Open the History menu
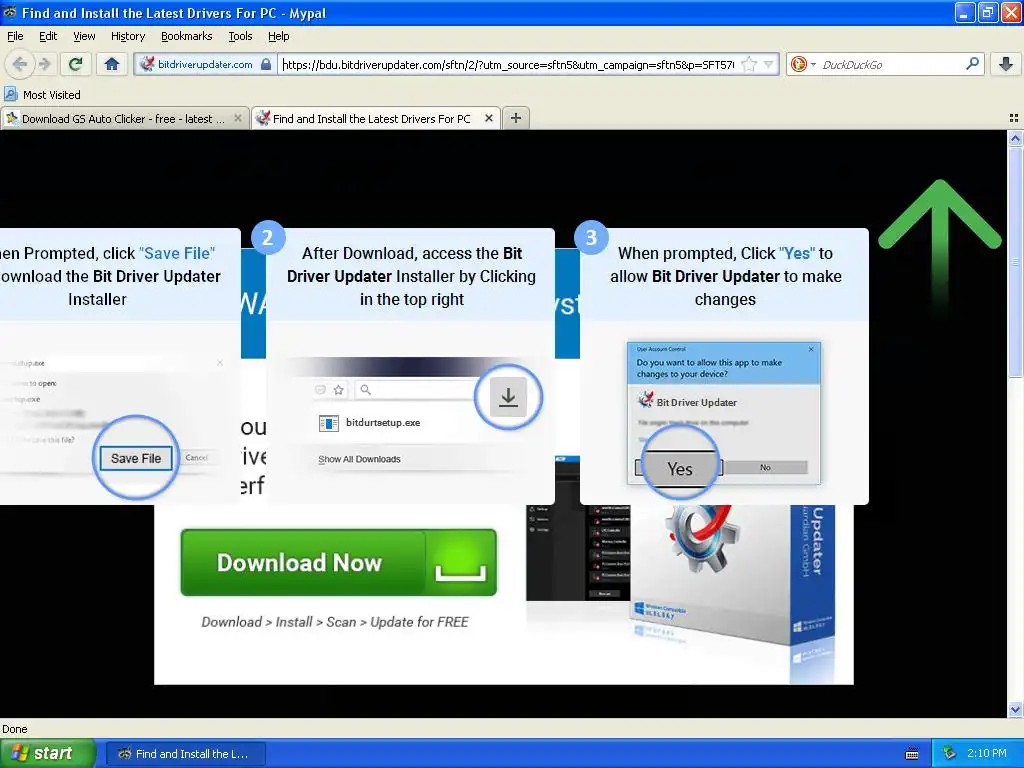This screenshot has height=768, width=1024. (x=127, y=36)
